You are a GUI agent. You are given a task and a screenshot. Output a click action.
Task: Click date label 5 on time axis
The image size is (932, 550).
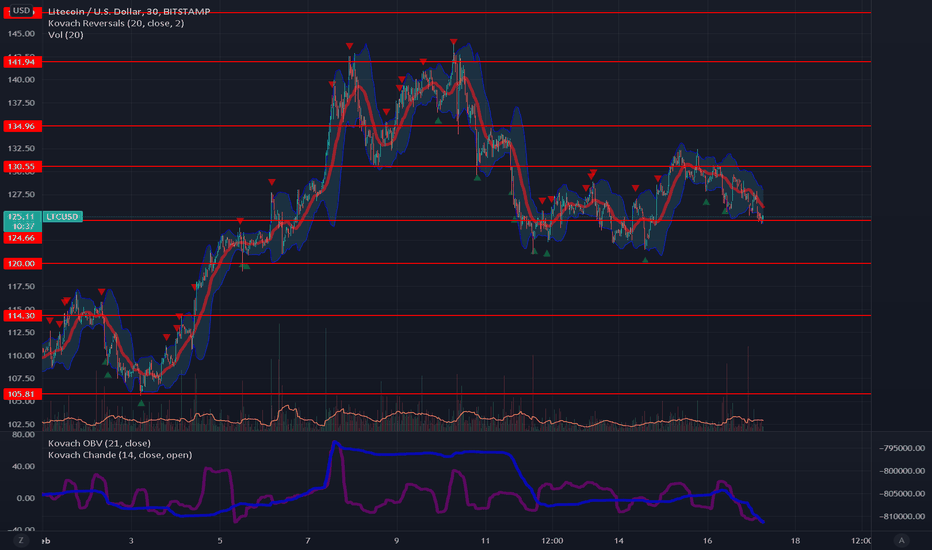(x=219, y=540)
